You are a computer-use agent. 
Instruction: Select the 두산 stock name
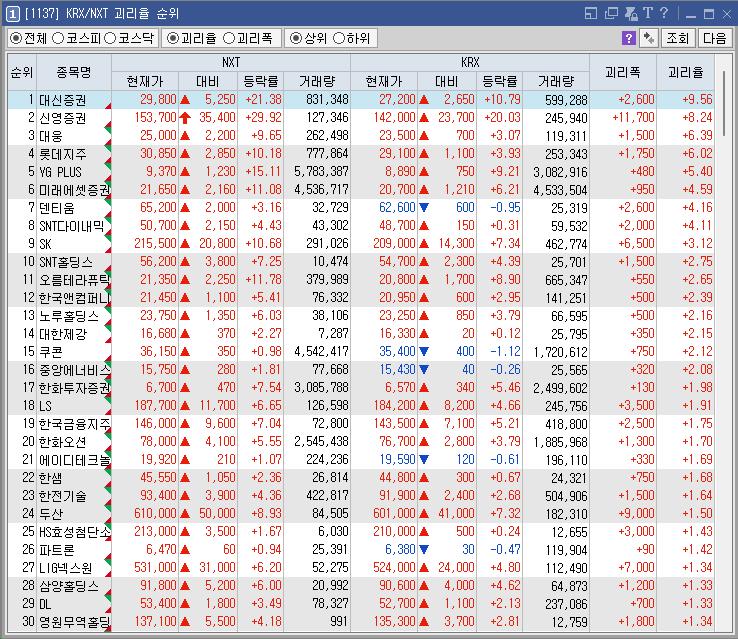coord(50,514)
